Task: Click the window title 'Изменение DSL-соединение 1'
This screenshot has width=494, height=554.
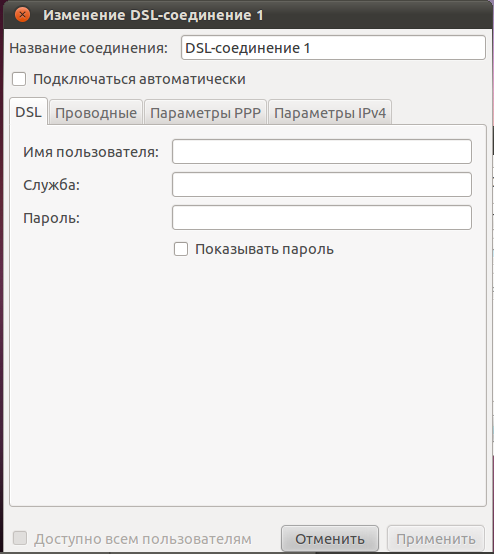Action: (x=153, y=15)
